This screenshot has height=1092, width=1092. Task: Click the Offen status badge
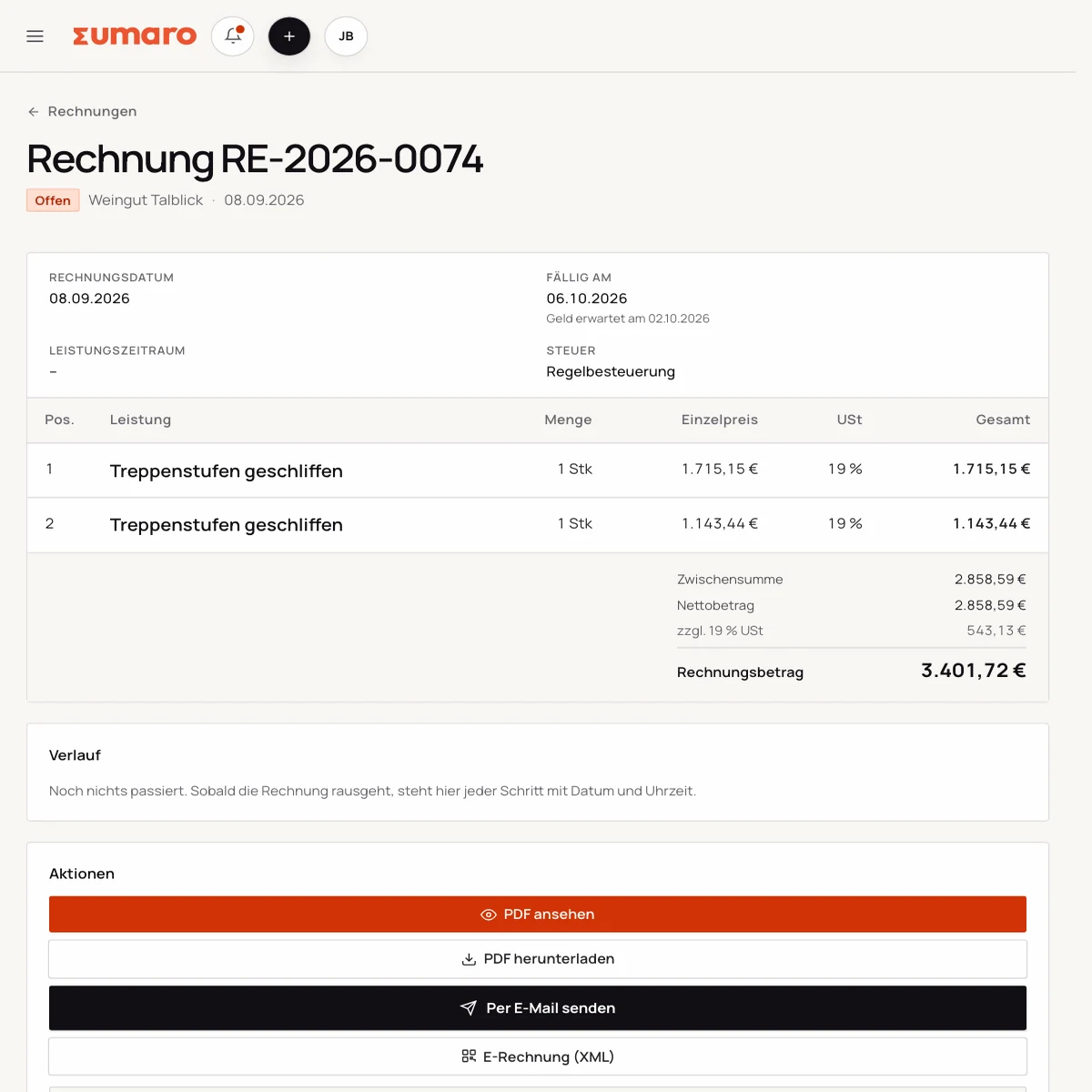(x=53, y=200)
